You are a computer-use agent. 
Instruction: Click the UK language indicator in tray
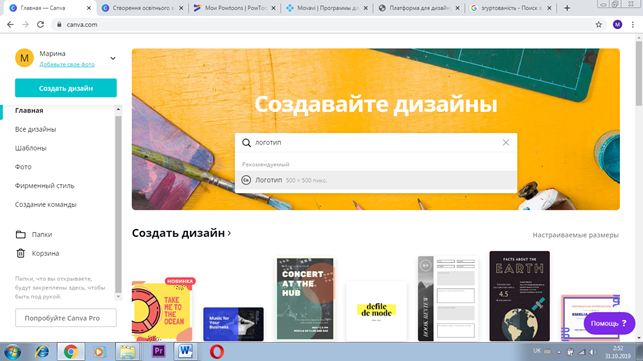point(536,351)
